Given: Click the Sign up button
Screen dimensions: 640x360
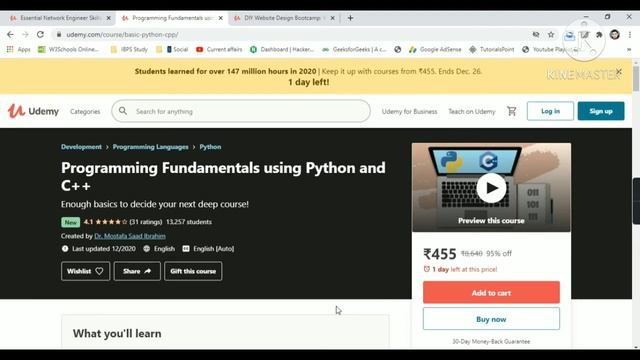Looking at the screenshot, I should pyautogui.click(x=601, y=111).
